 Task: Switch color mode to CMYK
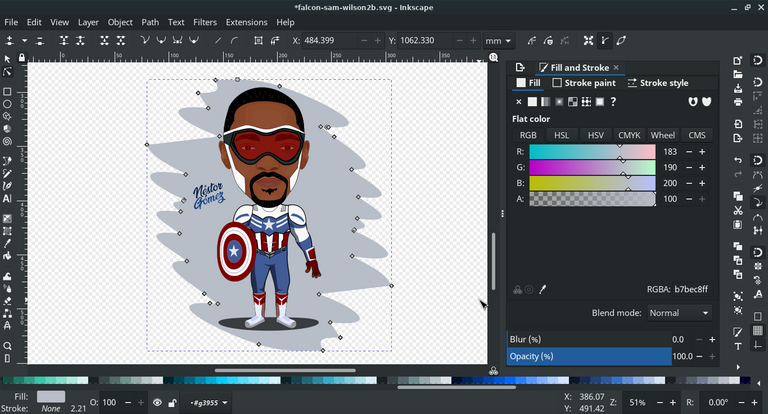click(x=629, y=135)
